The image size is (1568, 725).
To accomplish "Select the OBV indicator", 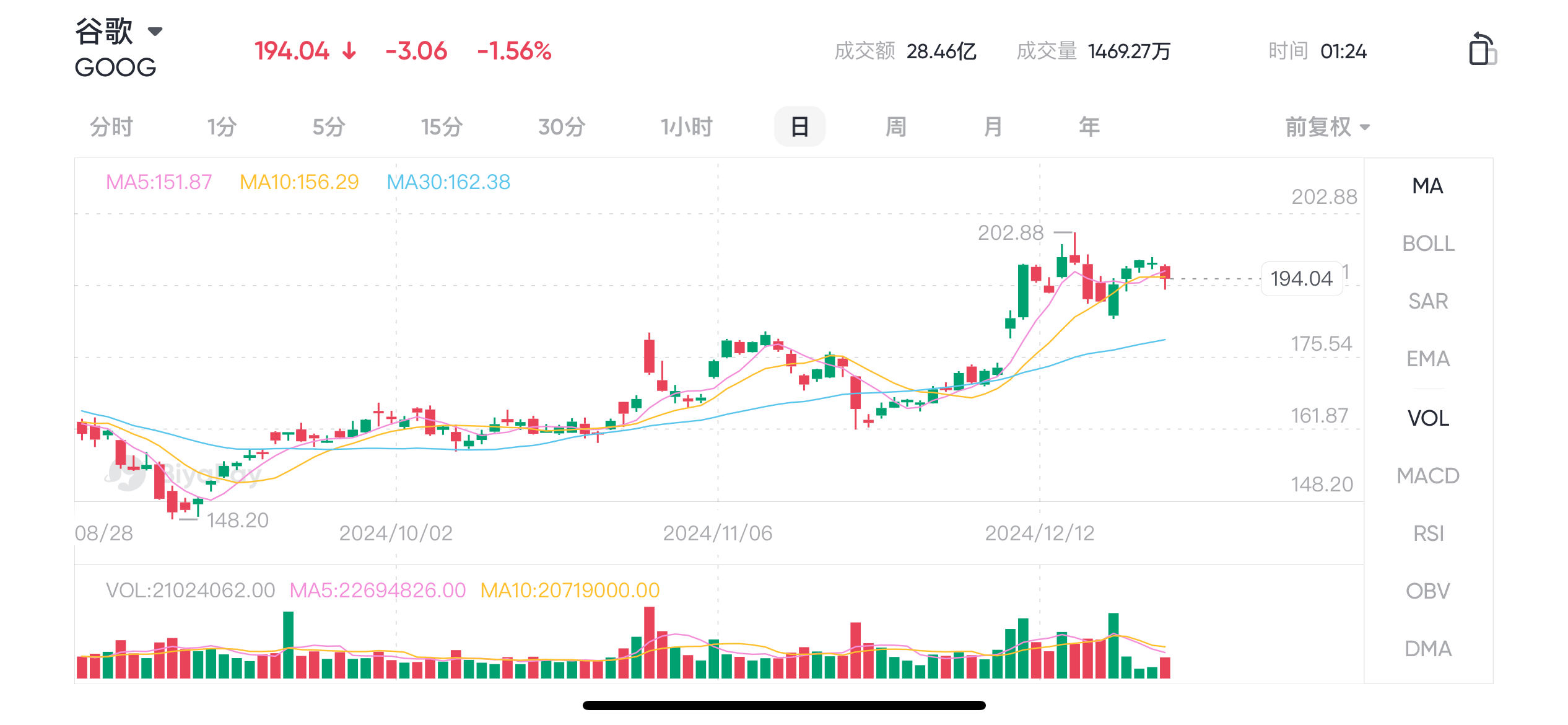I will pyautogui.click(x=1428, y=591).
